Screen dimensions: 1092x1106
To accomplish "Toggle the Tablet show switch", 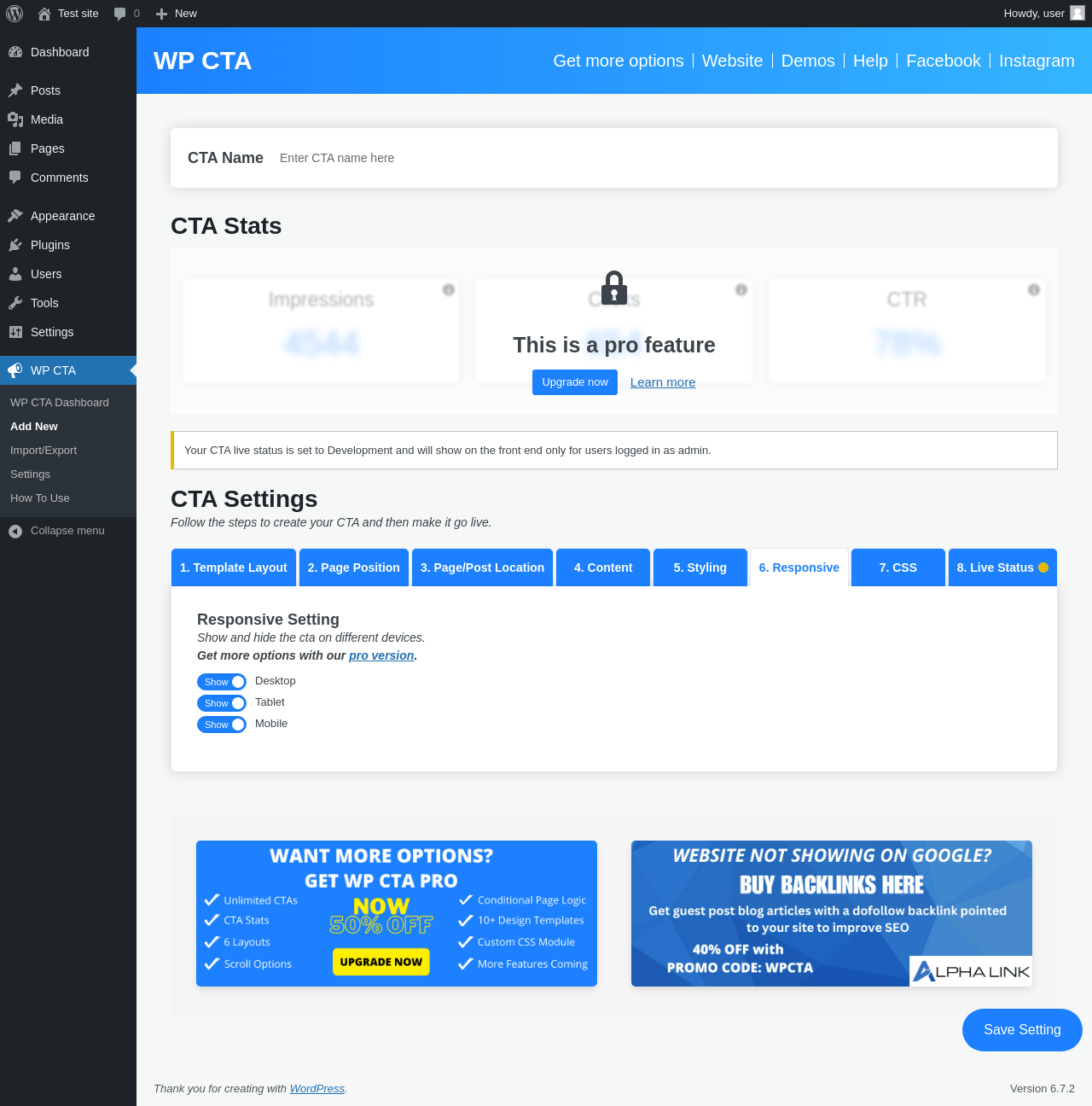I will (x=222, y=703).
